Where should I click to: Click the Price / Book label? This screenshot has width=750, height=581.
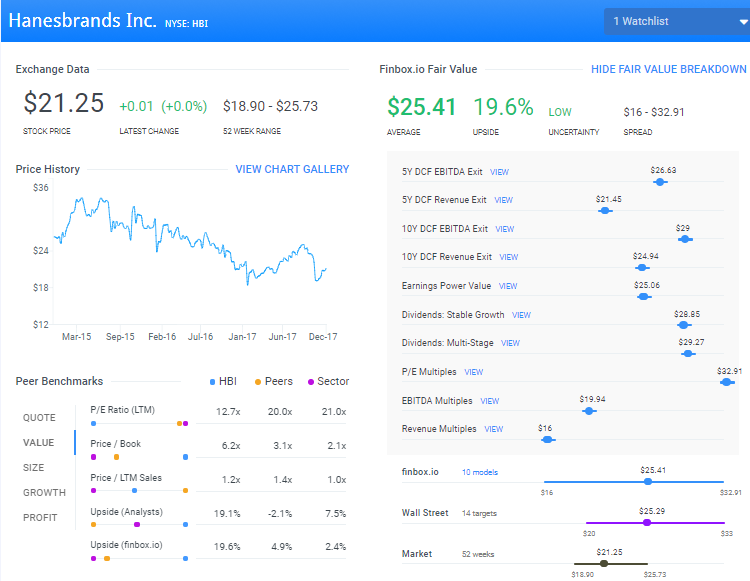(115, 444)
